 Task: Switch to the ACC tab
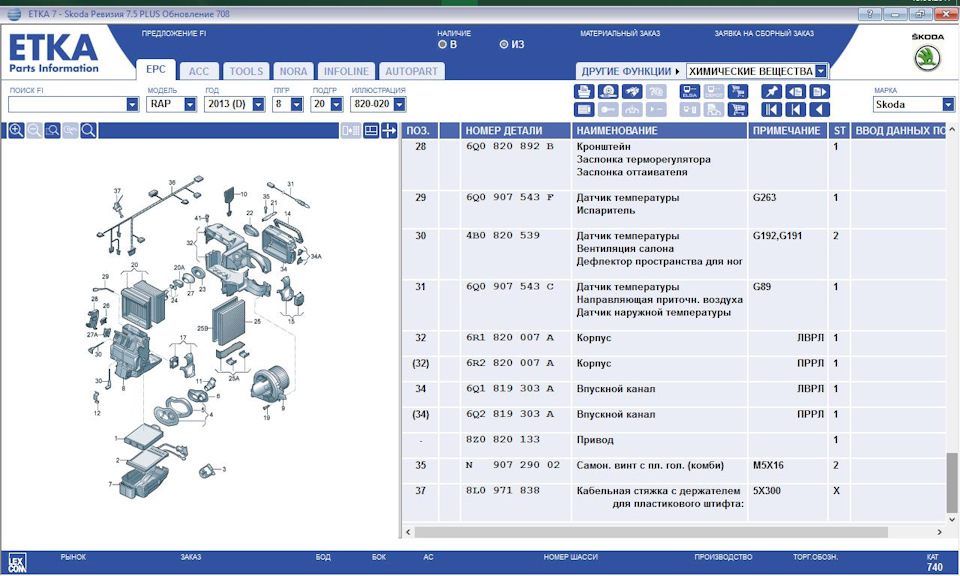198,72
